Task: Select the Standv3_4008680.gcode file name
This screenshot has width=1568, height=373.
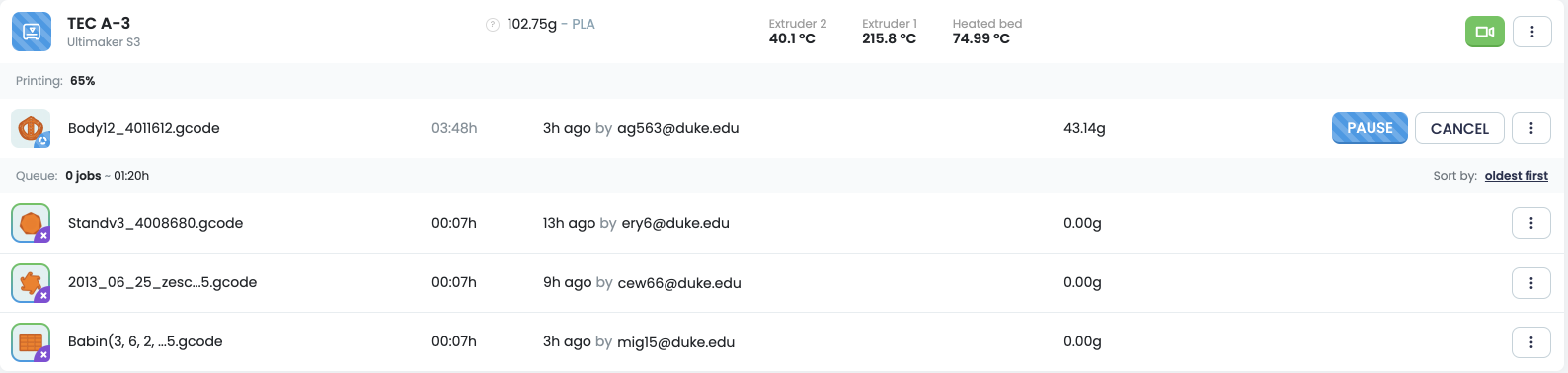Action: pos(155,223)
